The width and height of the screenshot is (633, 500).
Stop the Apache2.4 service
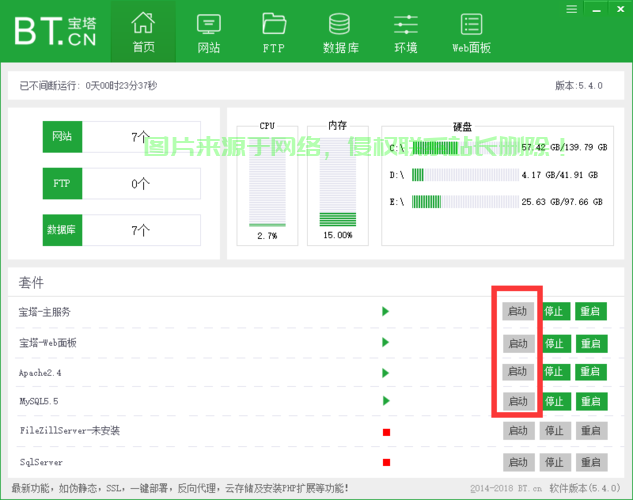[554, 372]
